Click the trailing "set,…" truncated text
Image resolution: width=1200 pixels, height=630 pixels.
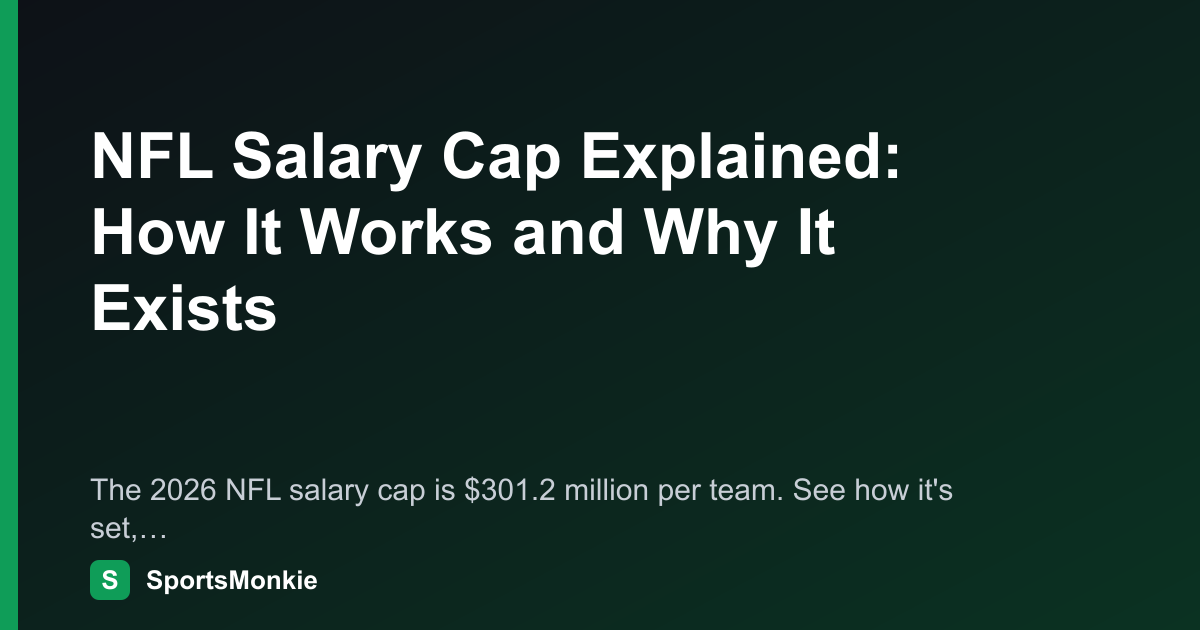(x=127, y=529)
